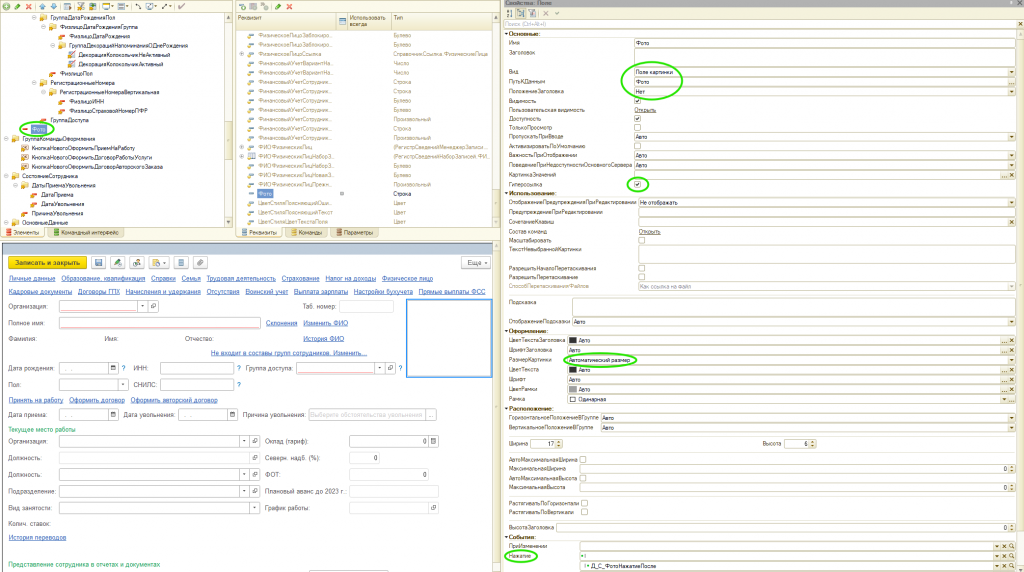
Task: Enable Масштабировать checkbox
Action: pos(641,240)
